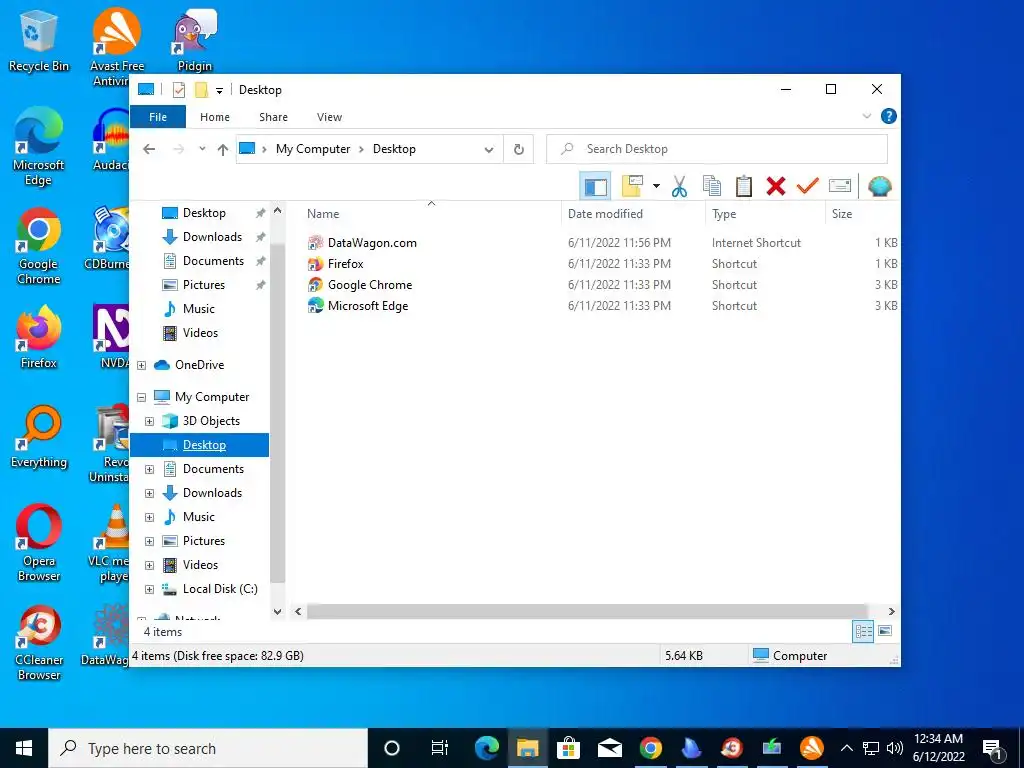The width and height of the screenshot is (1024, 768).
Task: Click the New folder icon in title bar
Action: (x=201, y=89)
